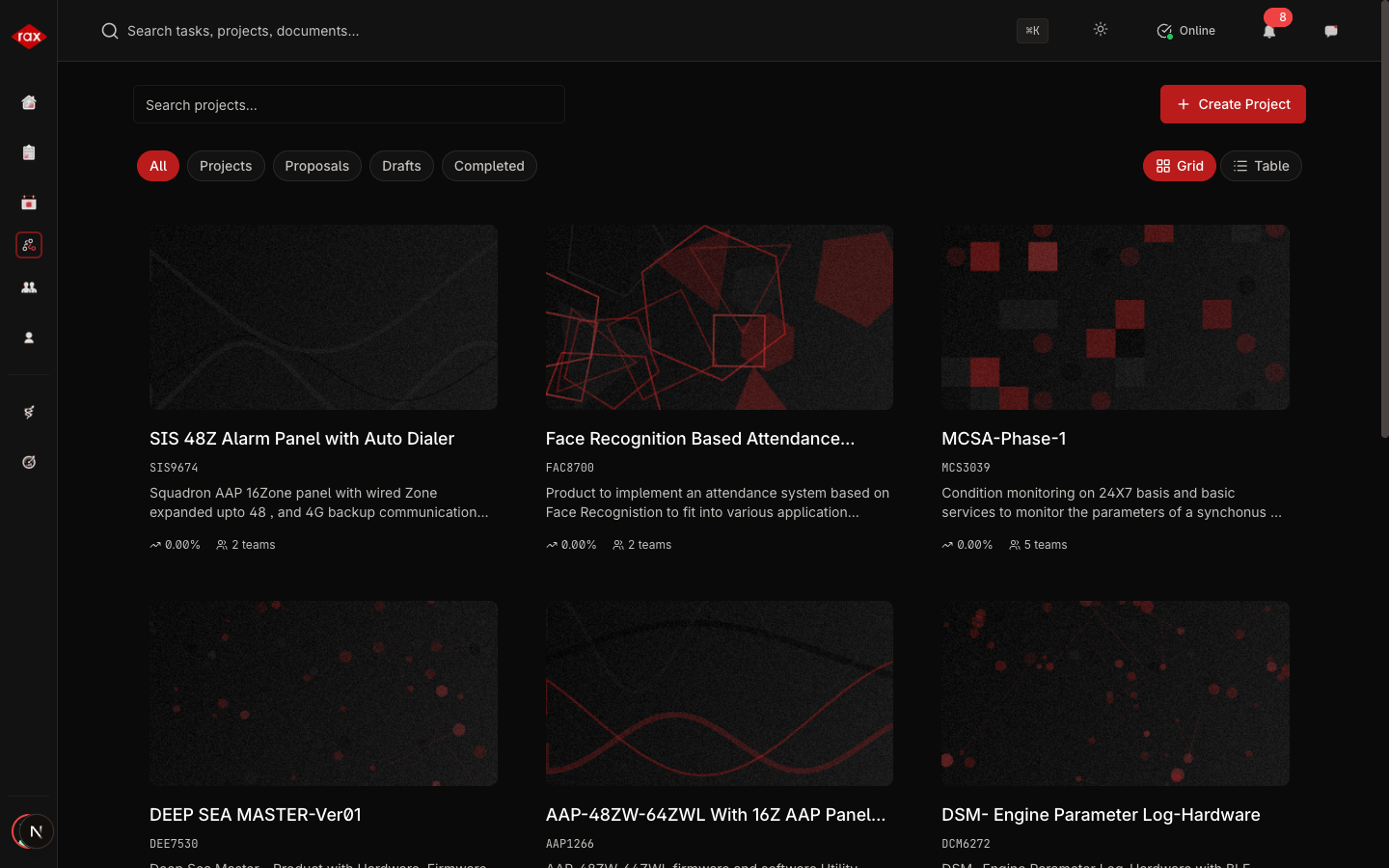
Task: Open the chat messages icon
Action: [1331, 31]
